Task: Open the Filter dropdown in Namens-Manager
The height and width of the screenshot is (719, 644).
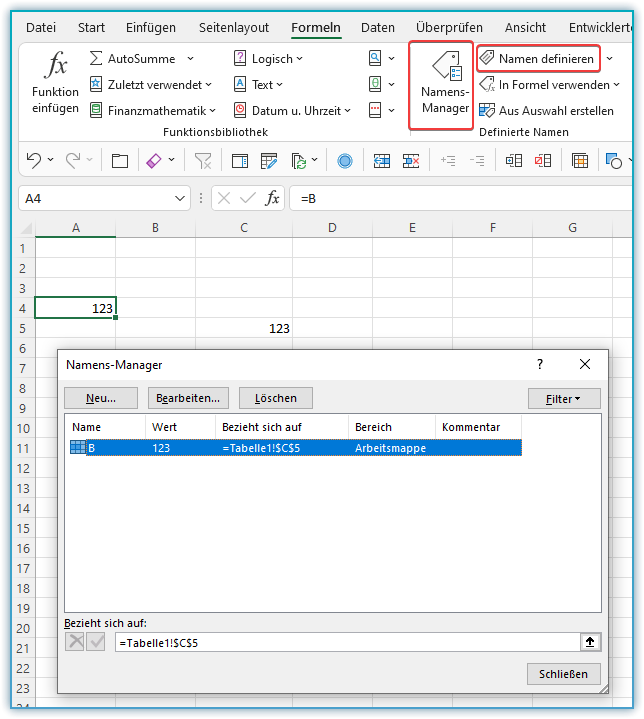Action: pos(564,398)
